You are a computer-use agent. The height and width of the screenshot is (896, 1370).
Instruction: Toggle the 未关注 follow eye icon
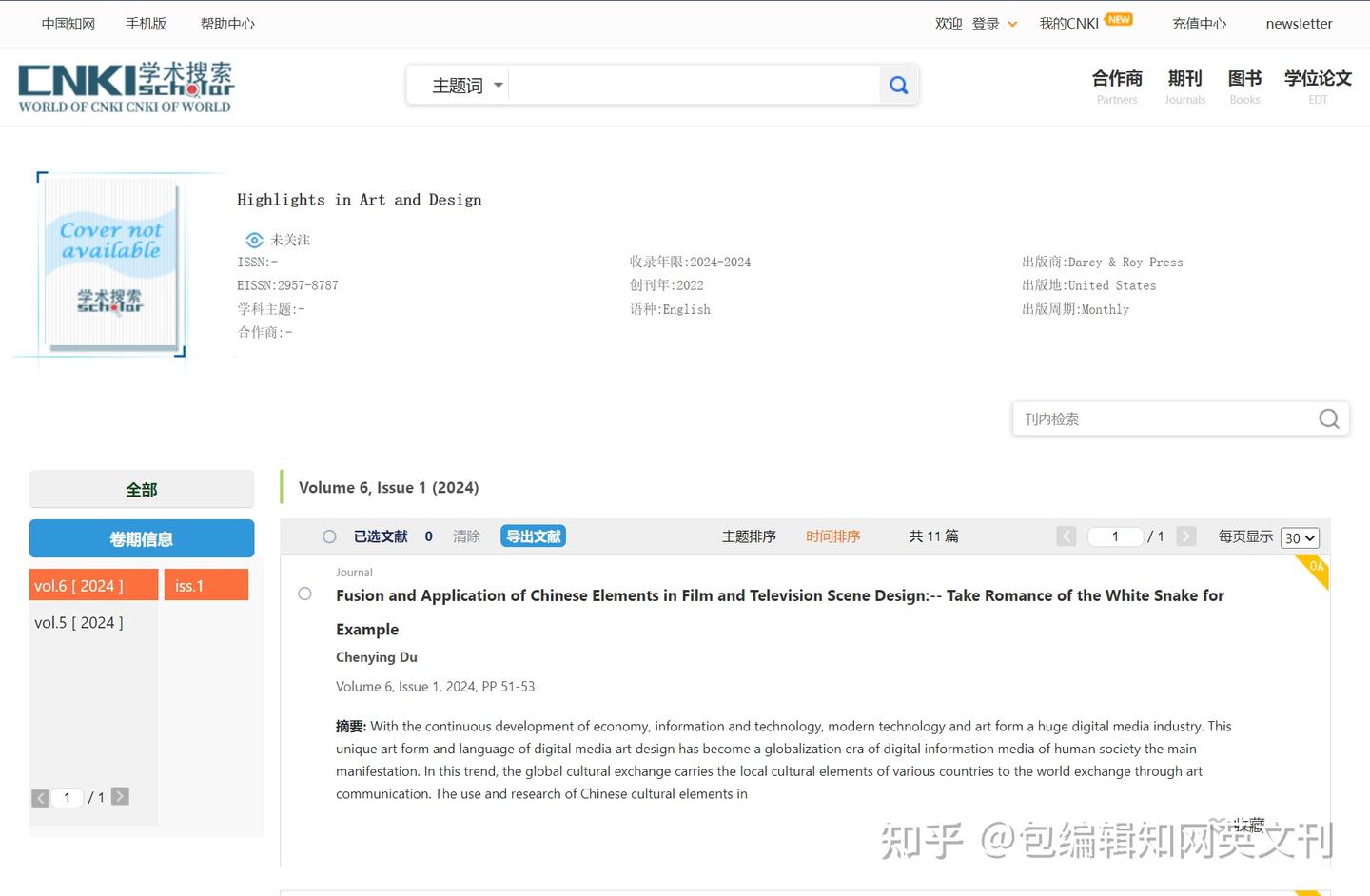coord(254,240)
